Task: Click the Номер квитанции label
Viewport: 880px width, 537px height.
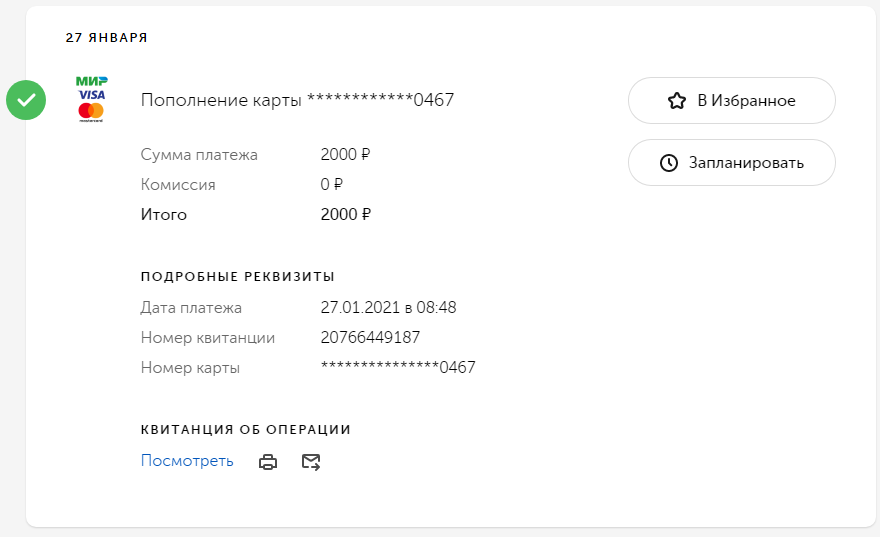Action: pos(208,338)
